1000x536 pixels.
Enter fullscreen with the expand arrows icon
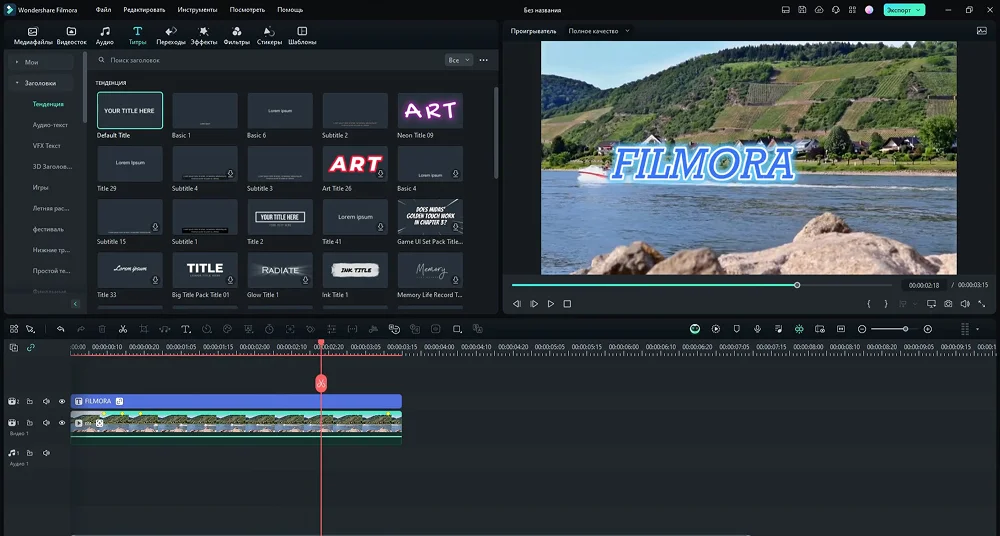[x=982, y=304]
